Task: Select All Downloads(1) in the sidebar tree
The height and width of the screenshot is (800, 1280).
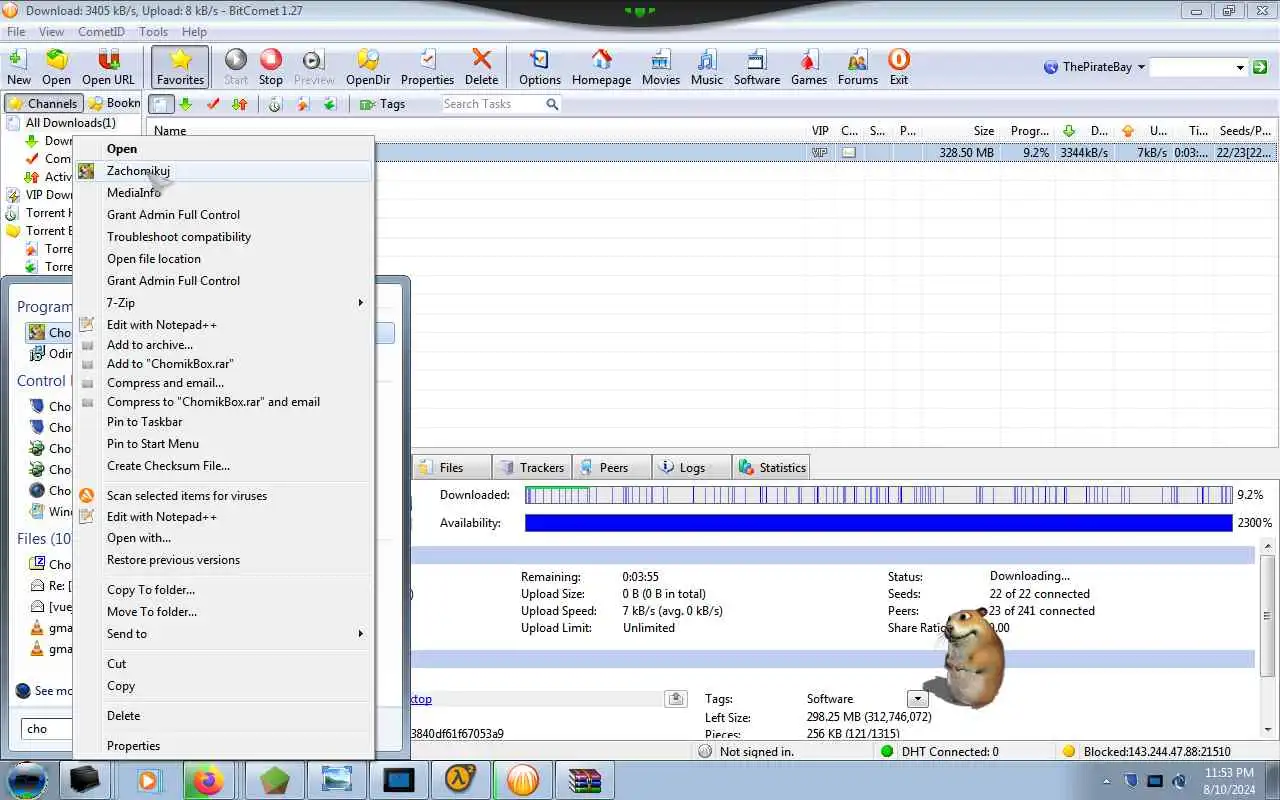Action: (70, 123)
